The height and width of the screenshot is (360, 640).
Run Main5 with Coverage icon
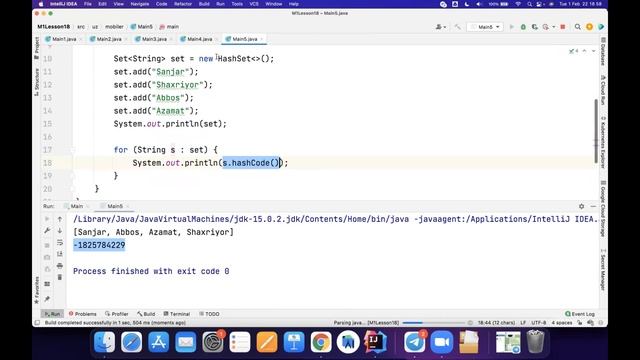pyautogui.click(x=535, y=27)
